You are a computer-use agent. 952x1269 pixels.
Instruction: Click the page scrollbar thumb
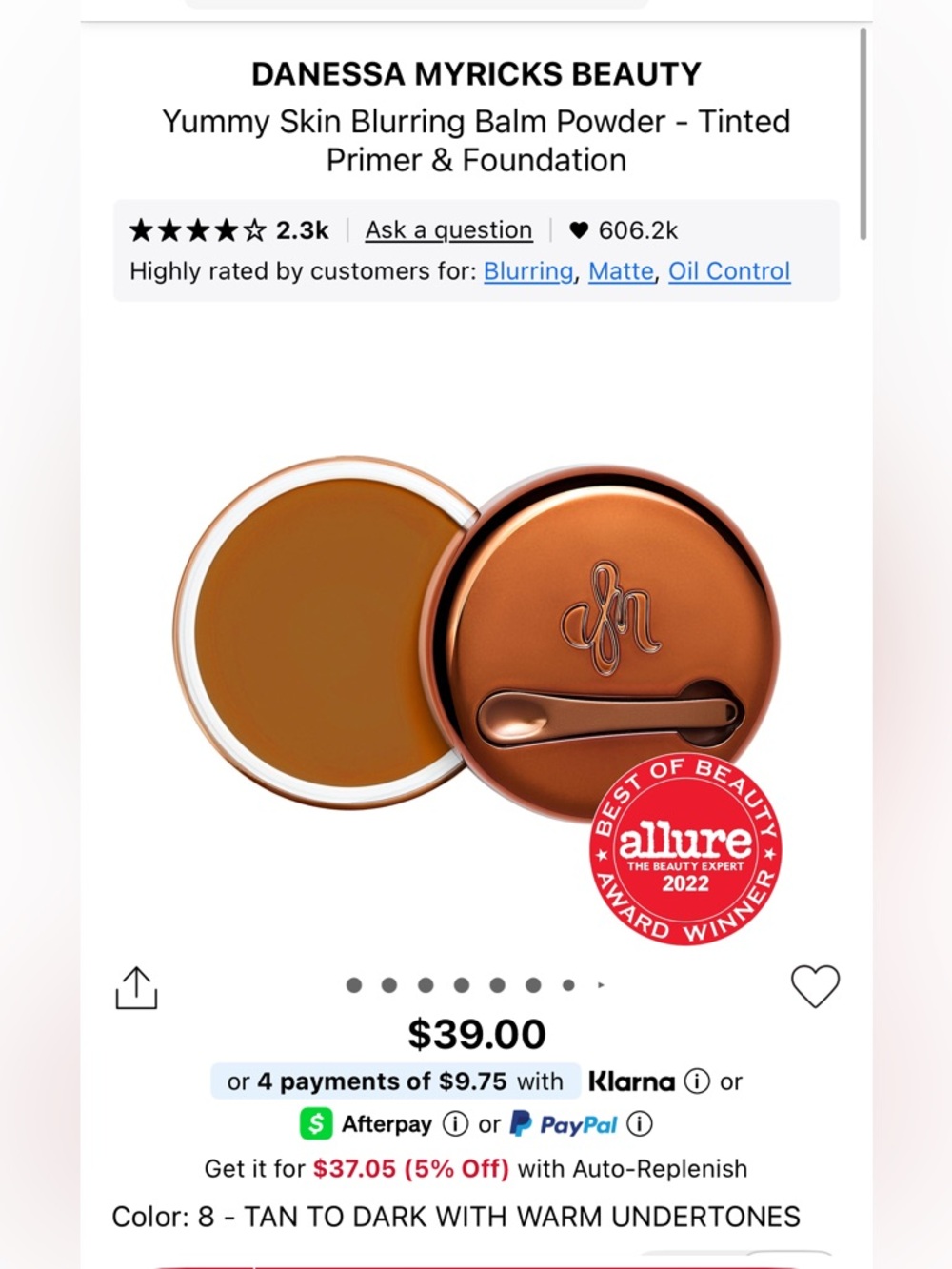(863, 133)
